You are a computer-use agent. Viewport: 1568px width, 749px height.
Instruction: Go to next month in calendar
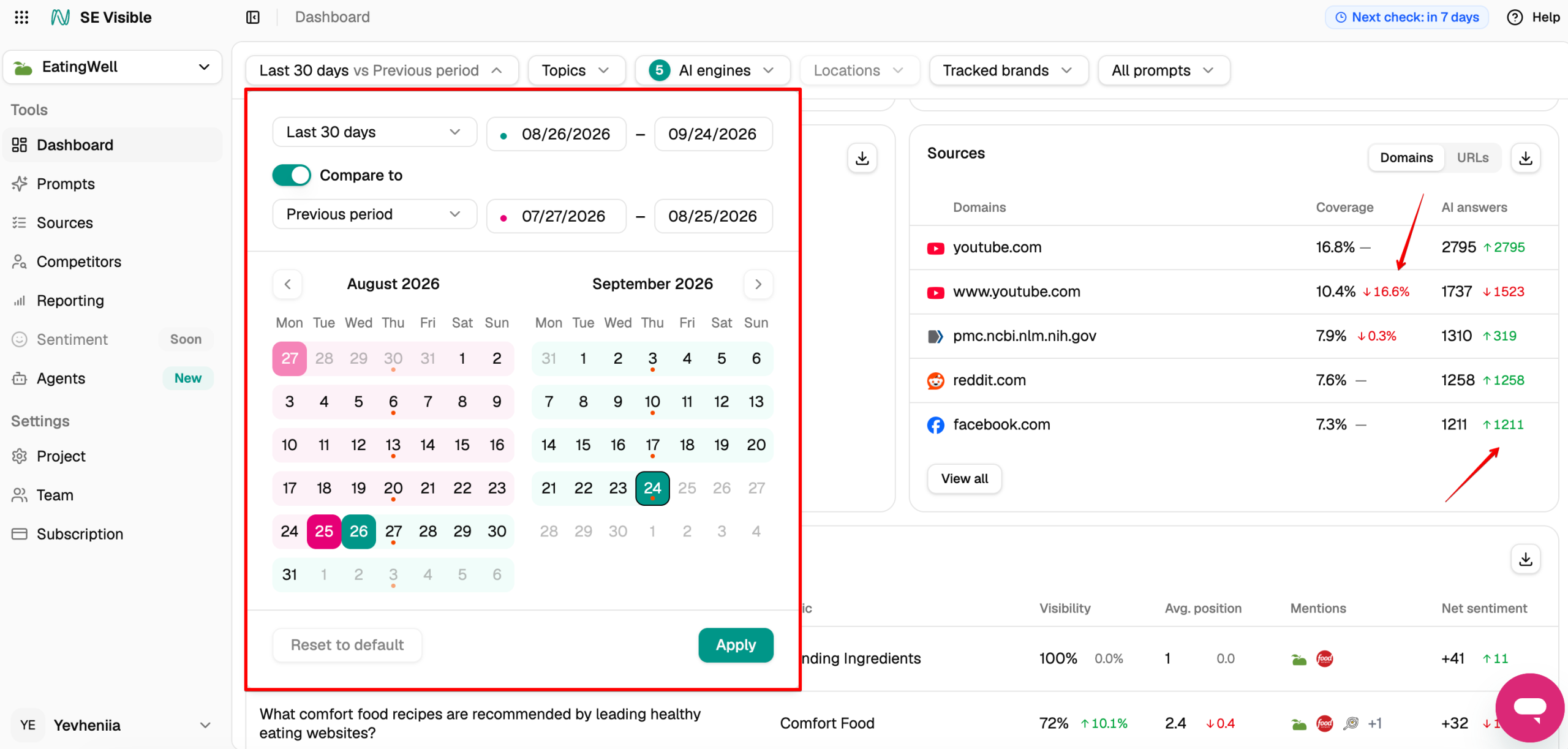click(758, 284)
